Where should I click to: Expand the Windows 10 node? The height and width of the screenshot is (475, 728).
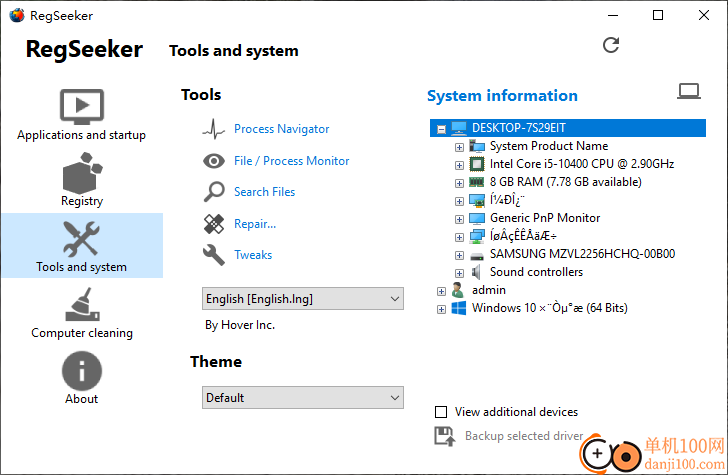(x=441, y=310)
